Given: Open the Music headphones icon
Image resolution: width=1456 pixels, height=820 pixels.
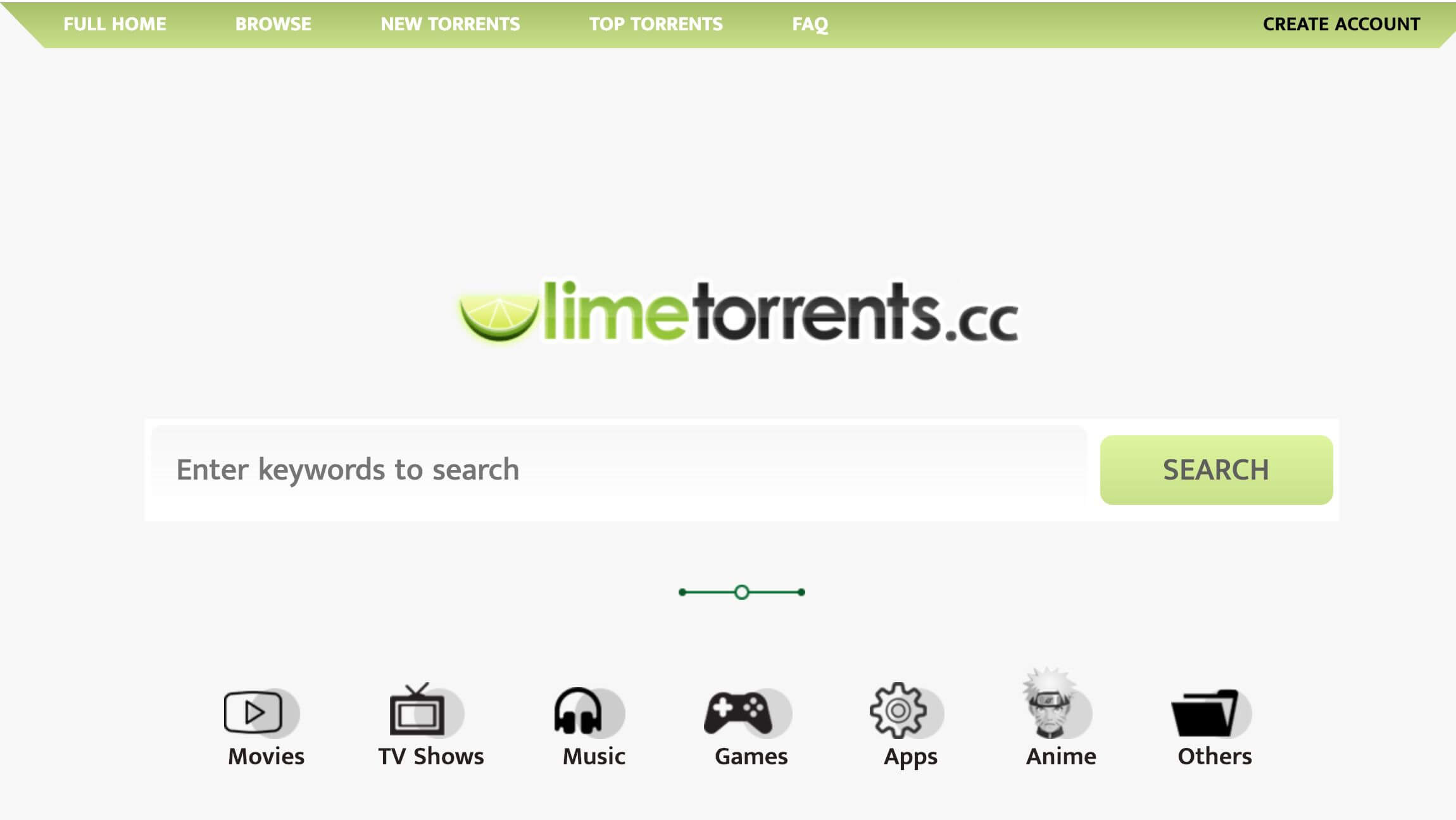Looking at the screenshot, I should [x=578, y=711].
